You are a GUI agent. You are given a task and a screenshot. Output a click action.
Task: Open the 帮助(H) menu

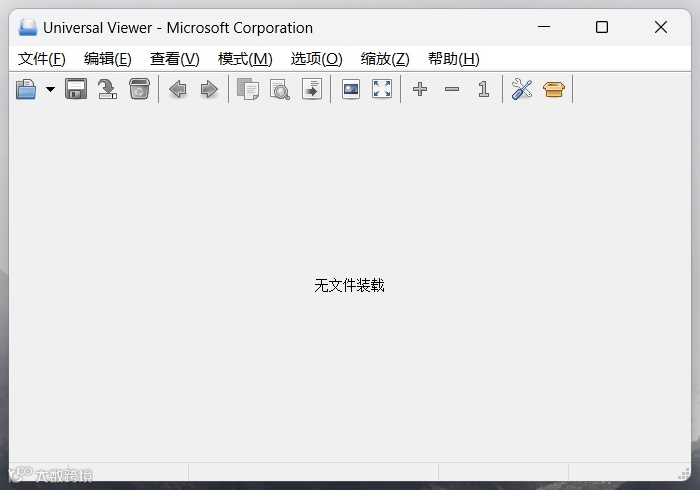click(x=454, y=59)
